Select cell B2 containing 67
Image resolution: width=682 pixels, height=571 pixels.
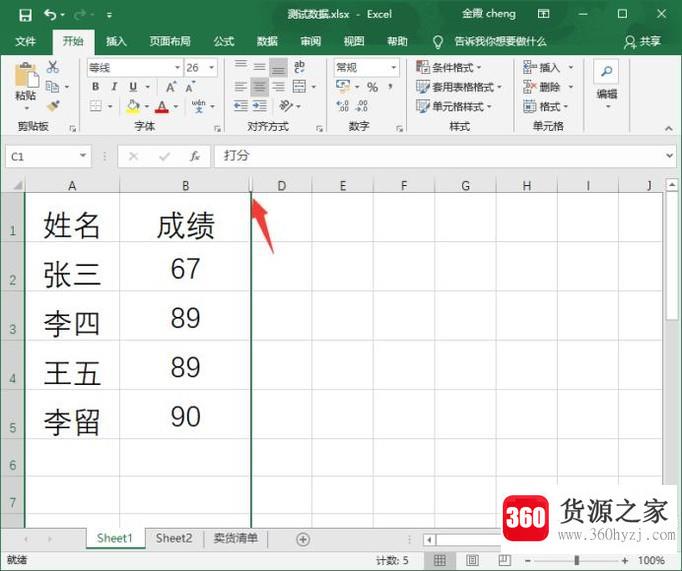[x=185, y=266]
